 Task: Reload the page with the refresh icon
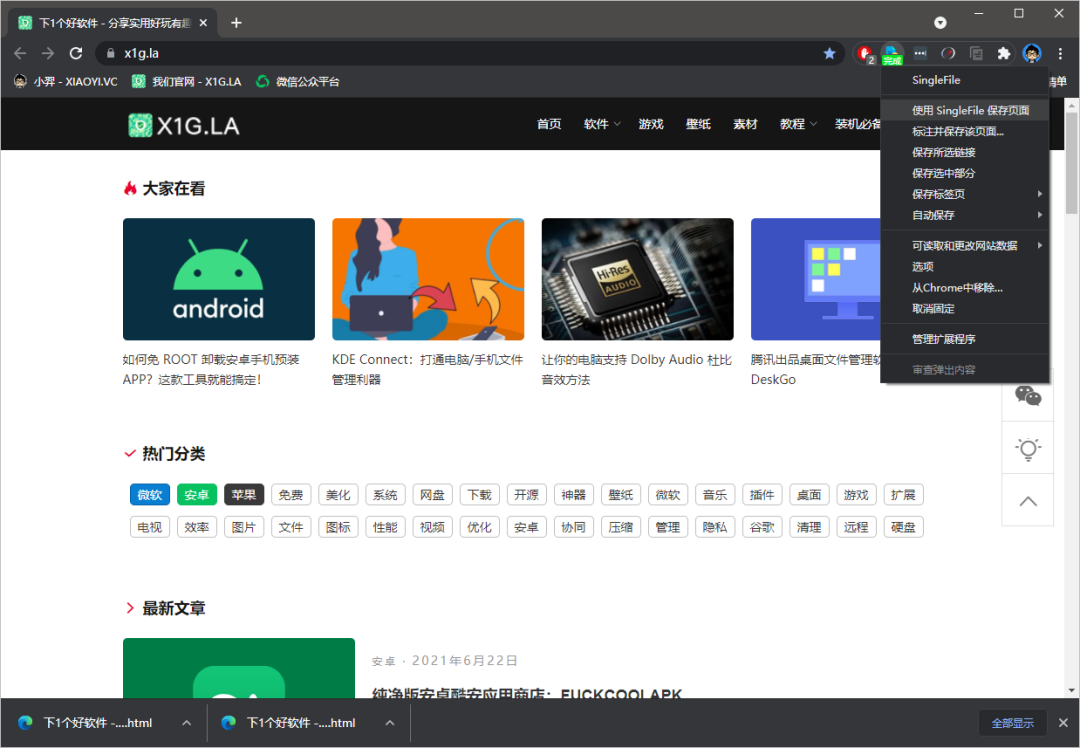pyautogui.click(x=76, y=53)
